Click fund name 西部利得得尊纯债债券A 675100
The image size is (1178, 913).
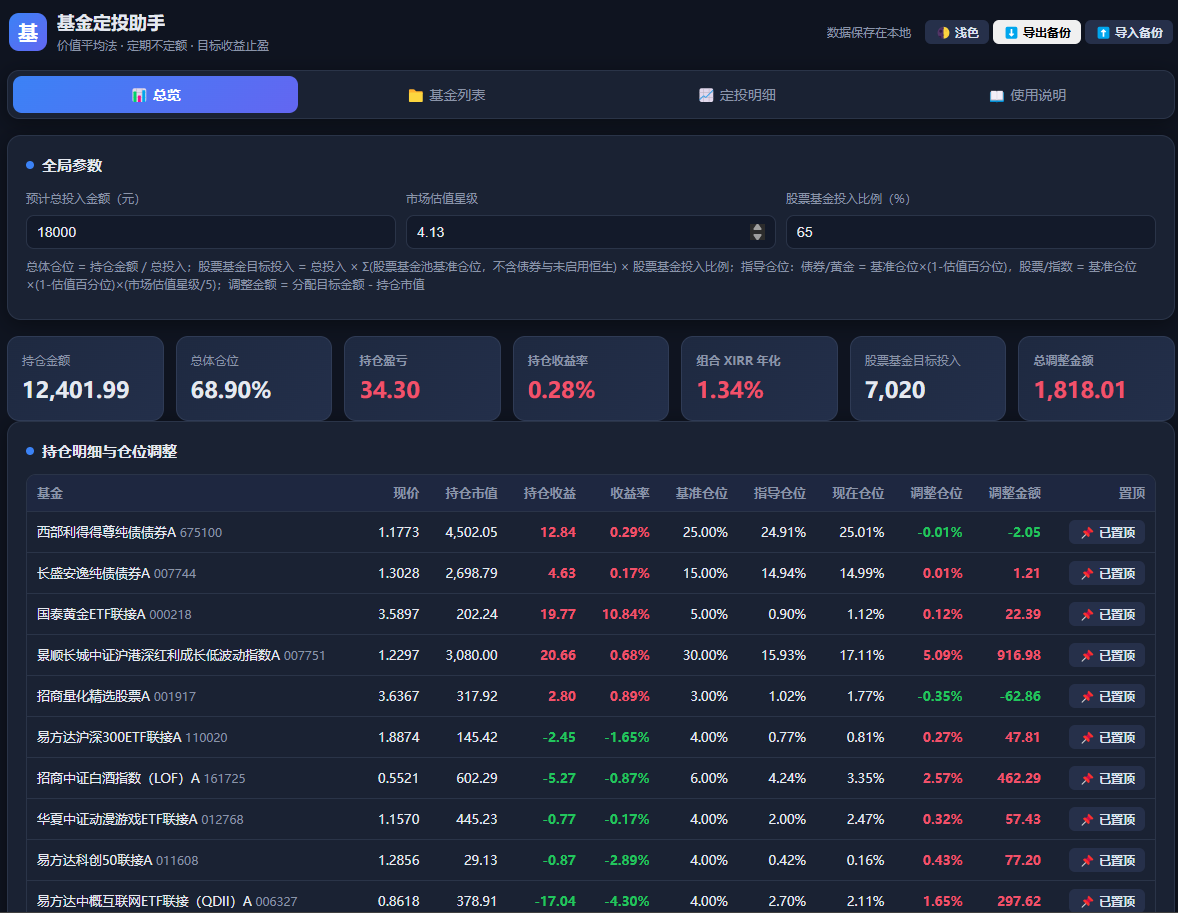tap(129, 532)
